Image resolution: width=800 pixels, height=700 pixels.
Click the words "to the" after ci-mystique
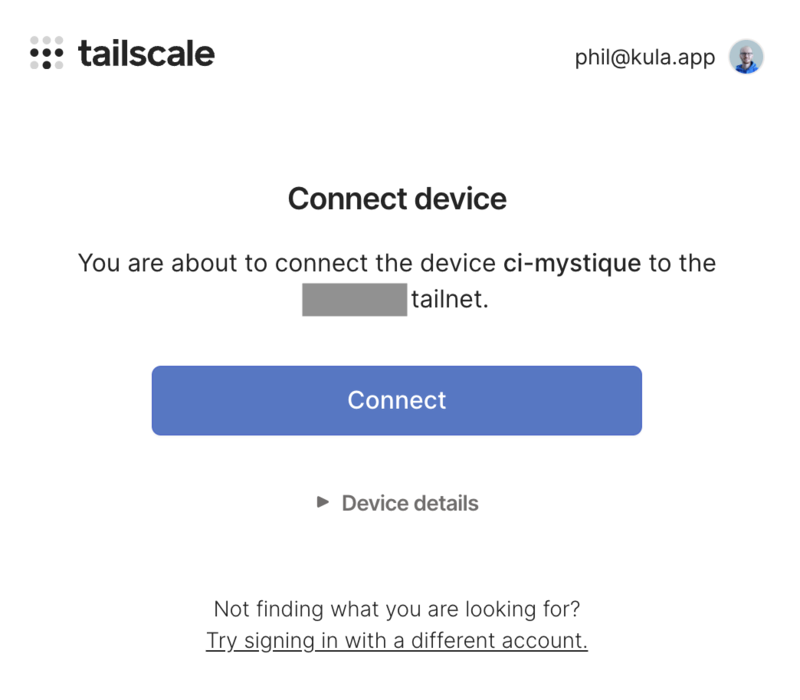pos(682,264)
